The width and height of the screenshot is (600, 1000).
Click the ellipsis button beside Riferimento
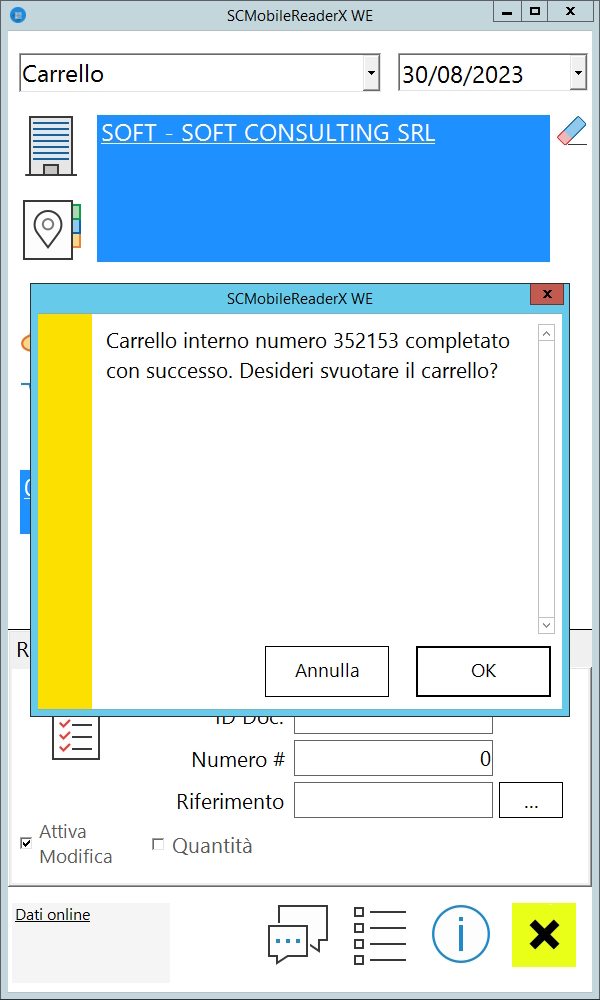coord(530,800)
